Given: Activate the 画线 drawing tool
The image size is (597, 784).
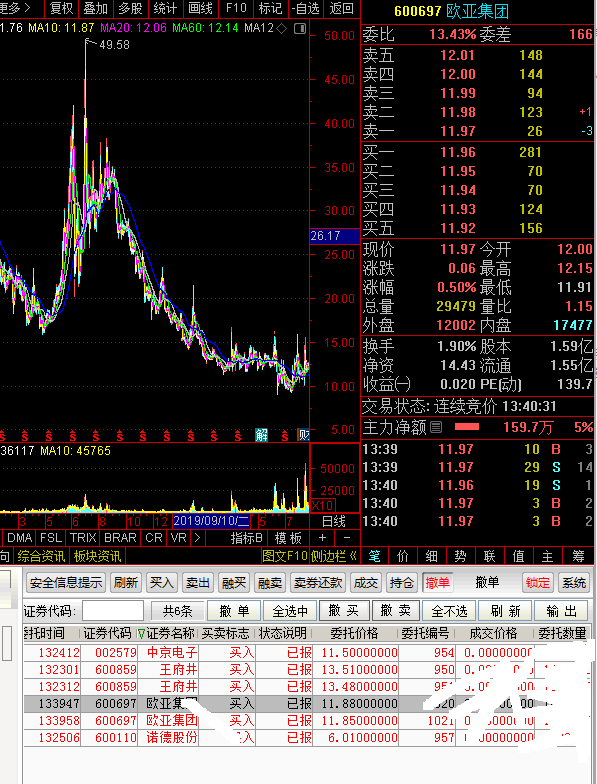Looking at the screenshot, I should pyautogui.click(x=200, y=8).
